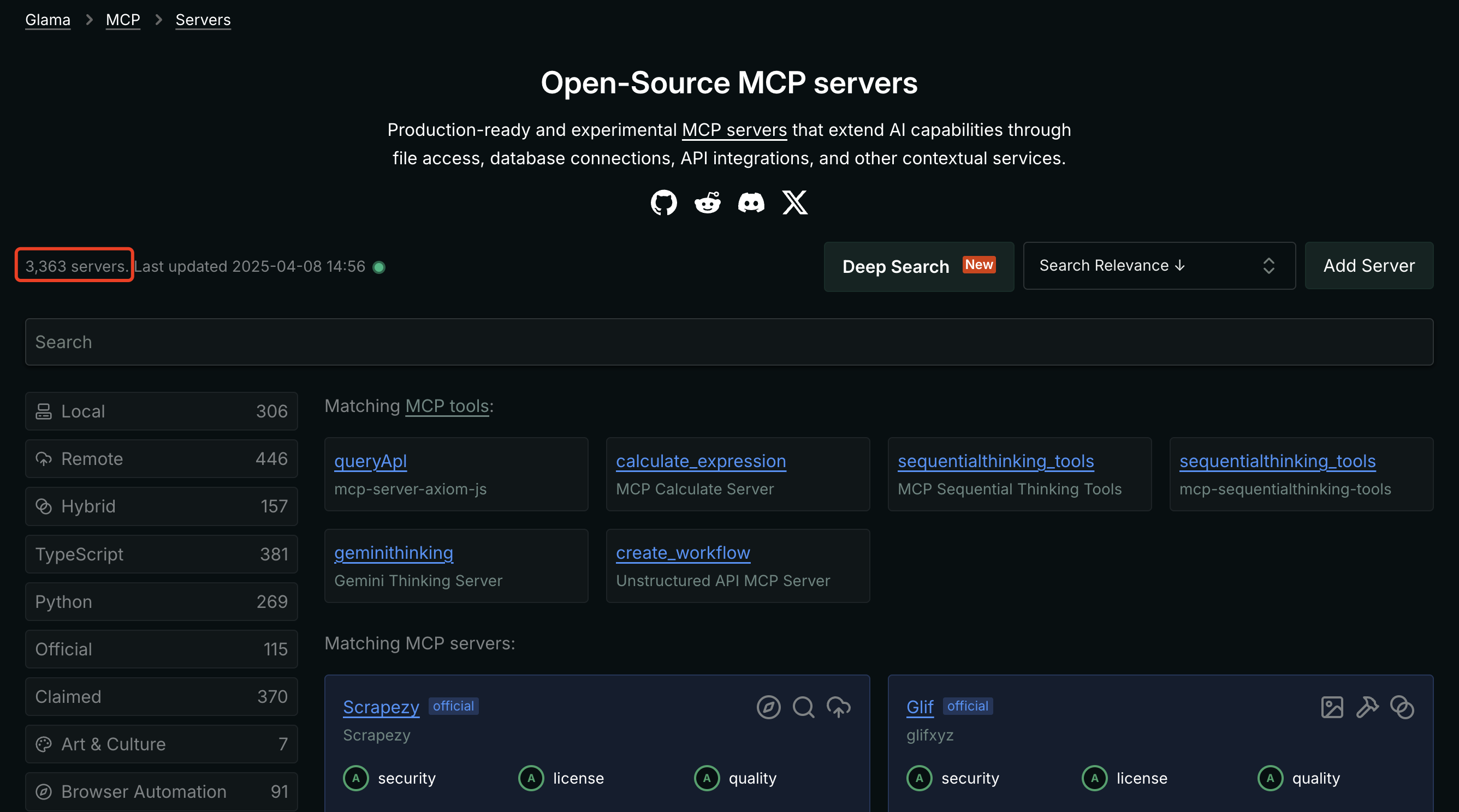This screenshot has height=812, width=1459.
Task: Open sequentialthinking_tools under MCP Sequential Thinking Tools
Action: [996, 461]
